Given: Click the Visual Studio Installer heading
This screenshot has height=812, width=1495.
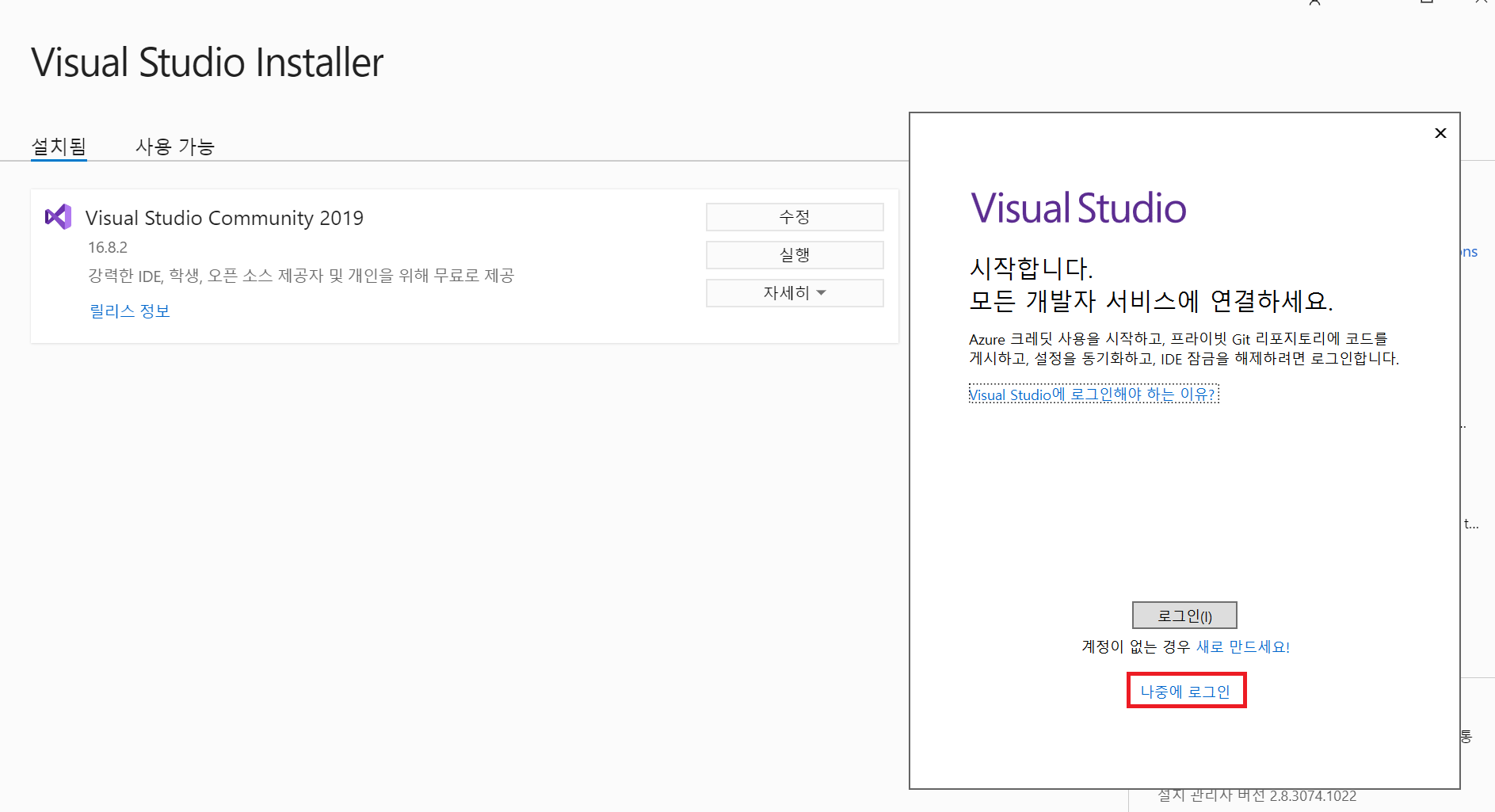Looking at the screenshot, I should point(208,63).
